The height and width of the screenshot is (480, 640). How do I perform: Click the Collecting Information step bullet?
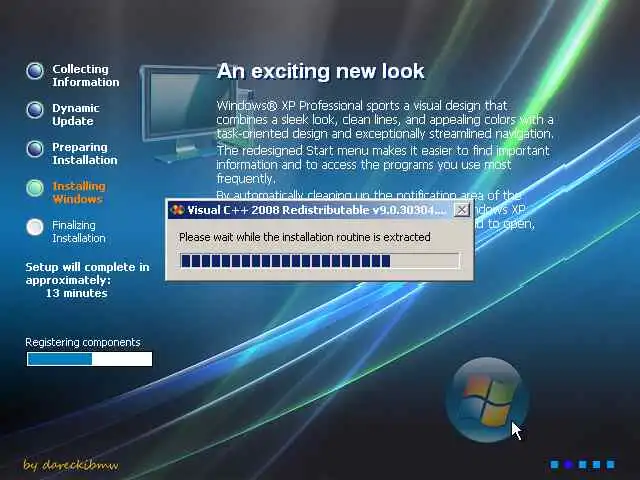click(x=35, y=71)
